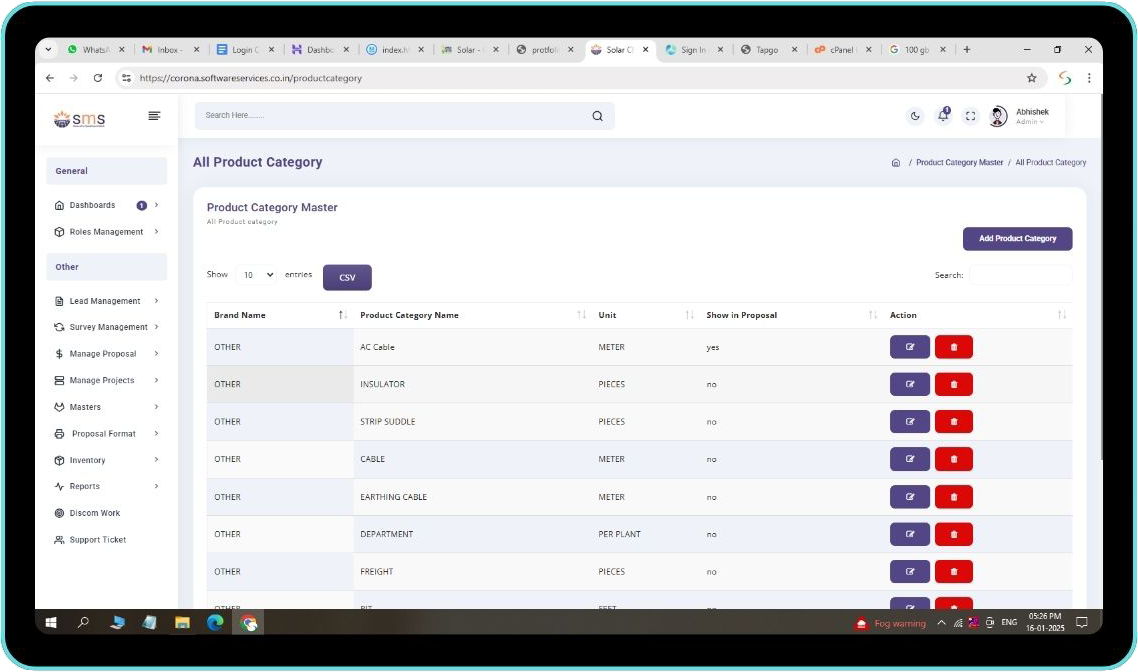Delete the EARTHING CABLE row
1138x672 pixels.
click(x=954, y=497)
